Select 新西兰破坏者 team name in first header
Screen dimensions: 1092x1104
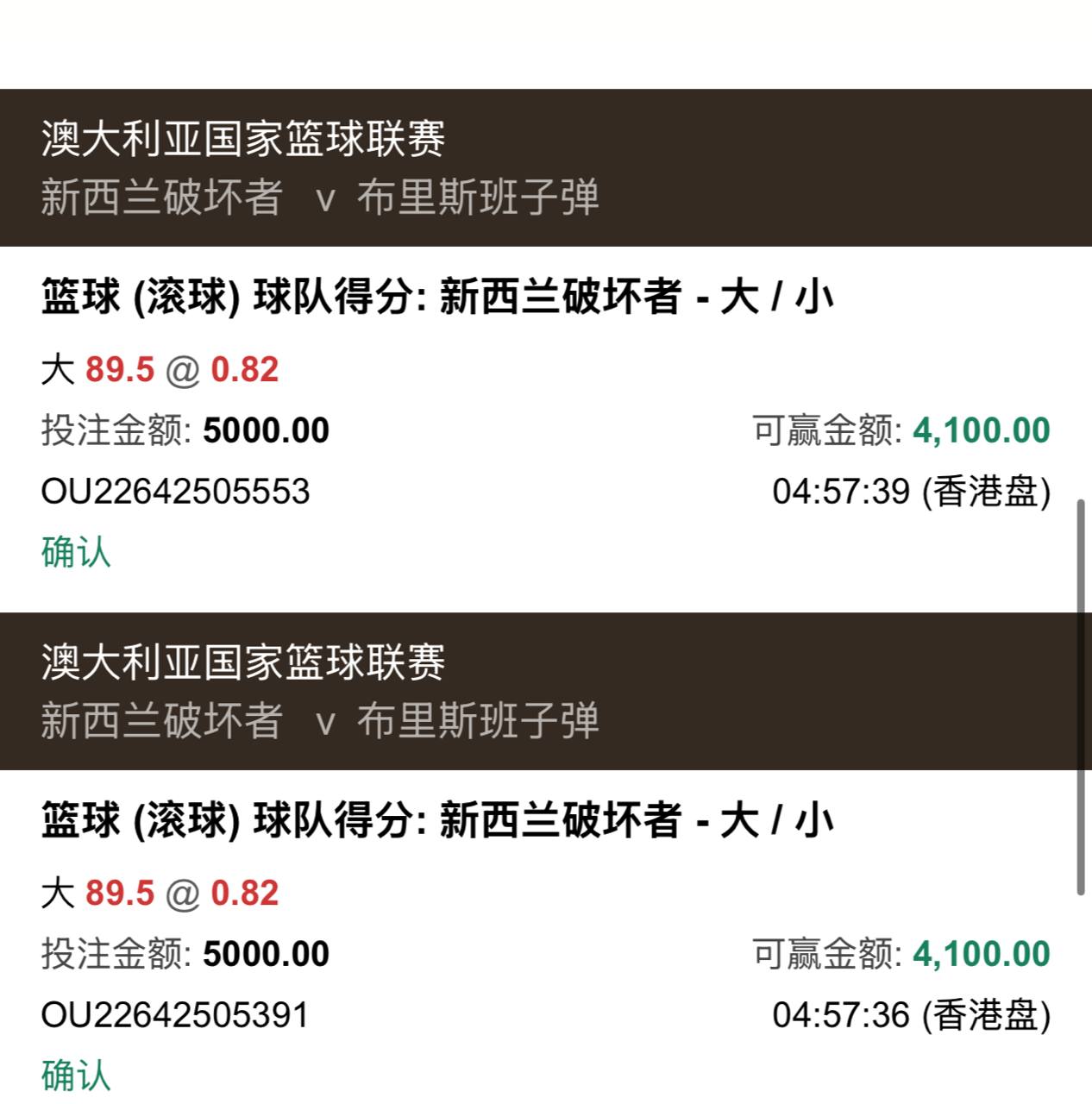(x=161, y=198)
